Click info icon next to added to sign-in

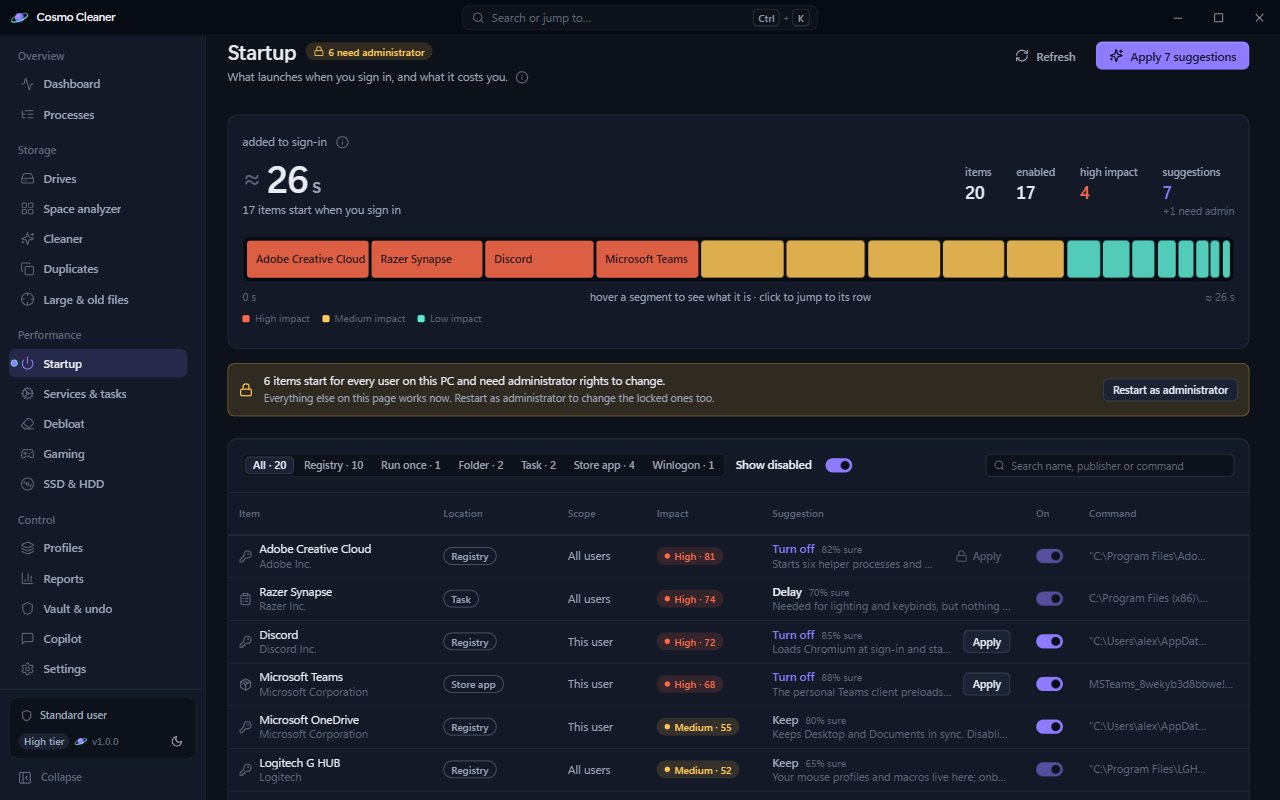[x=342, y=142]
